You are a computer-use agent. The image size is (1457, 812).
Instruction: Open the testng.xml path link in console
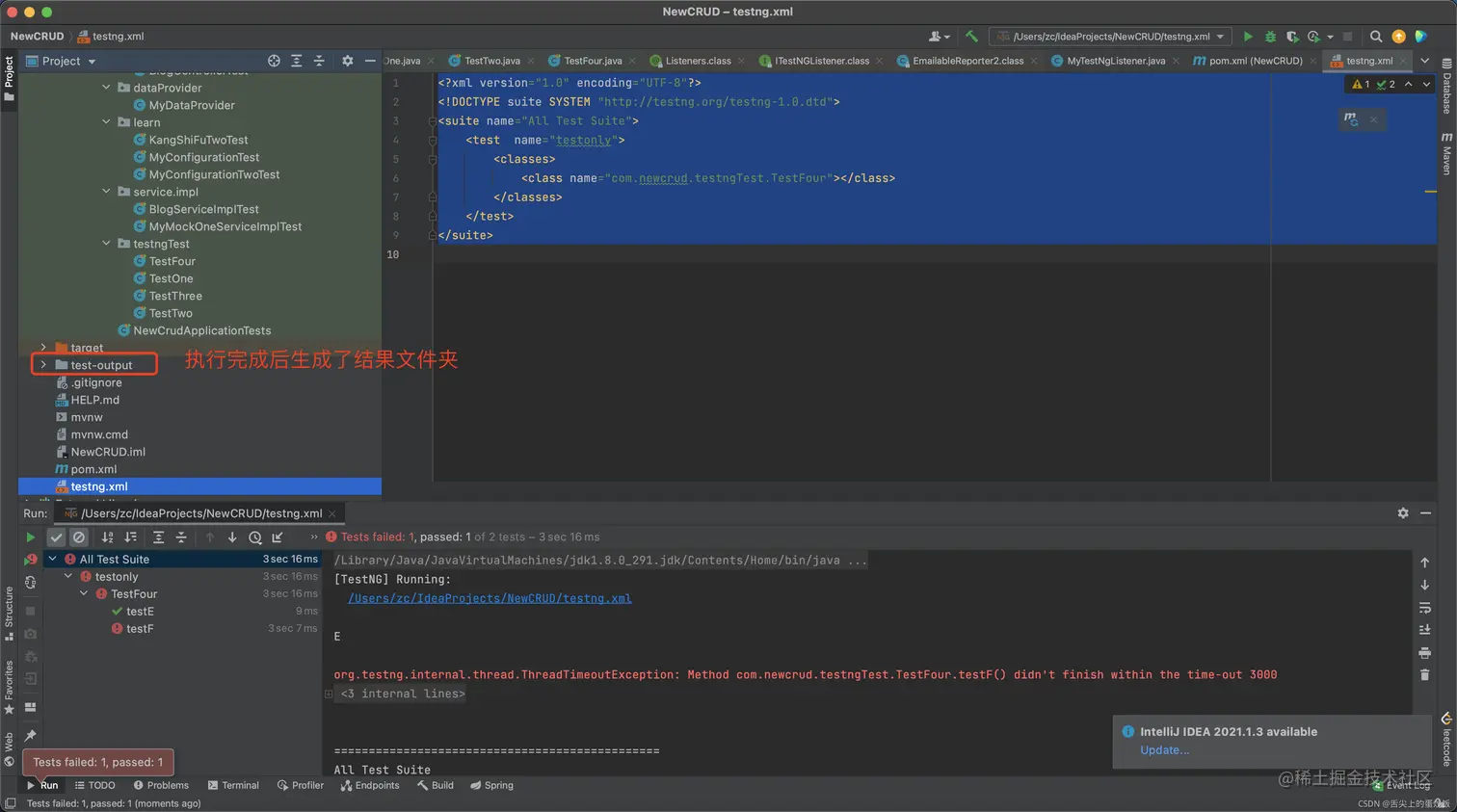coord(490,598)
